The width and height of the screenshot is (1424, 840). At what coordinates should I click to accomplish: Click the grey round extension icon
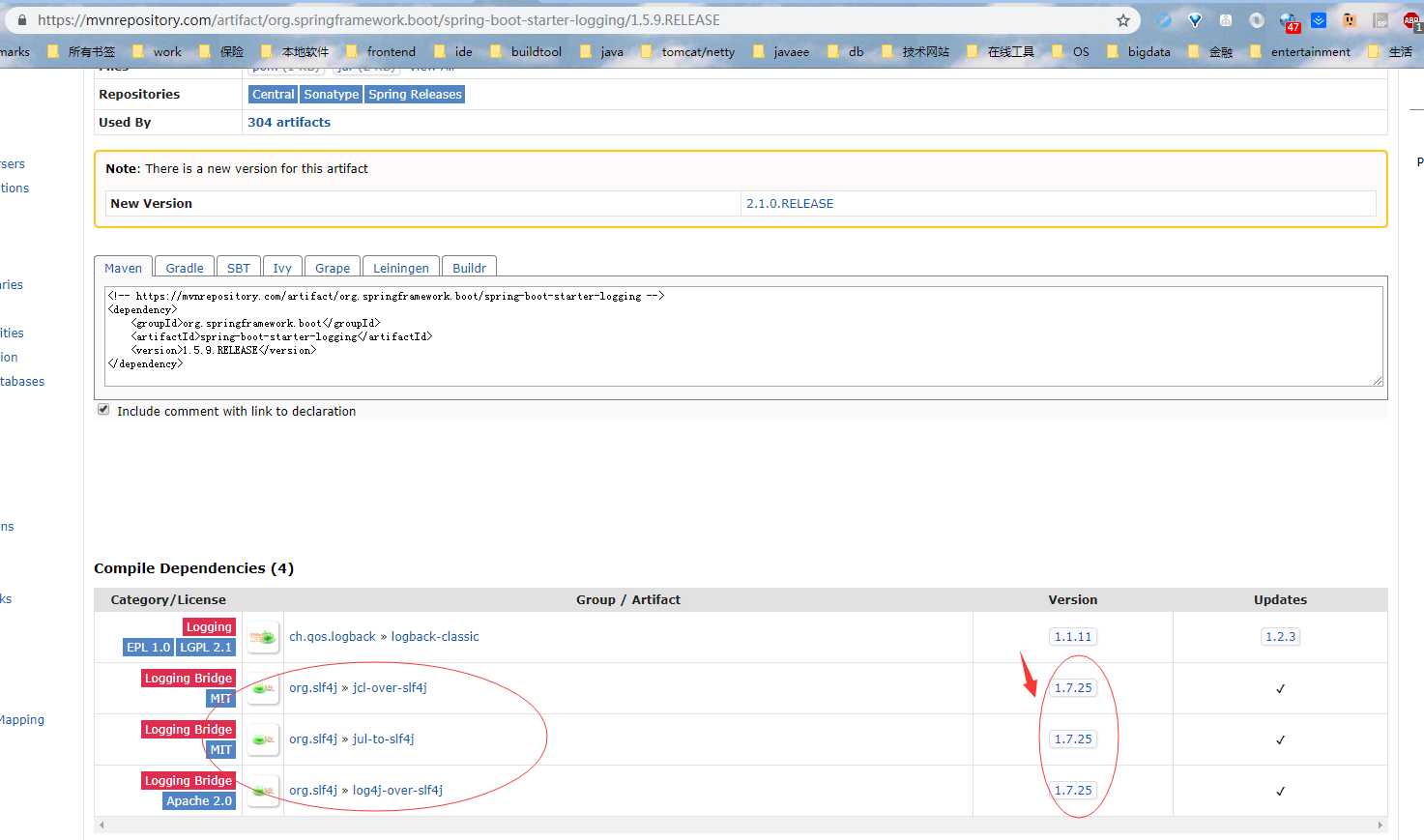1257,20
